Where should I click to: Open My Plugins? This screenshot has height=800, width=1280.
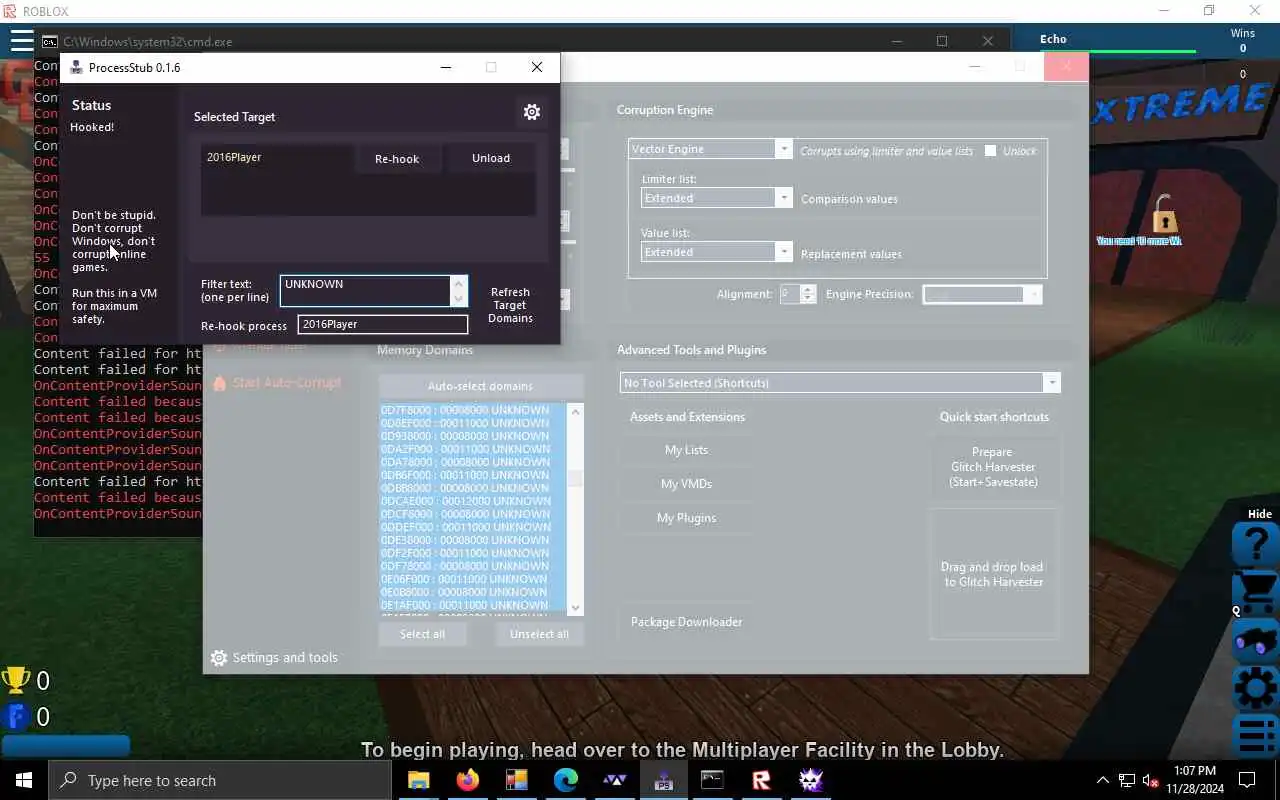pyautogui.click(x=686, y=518)
